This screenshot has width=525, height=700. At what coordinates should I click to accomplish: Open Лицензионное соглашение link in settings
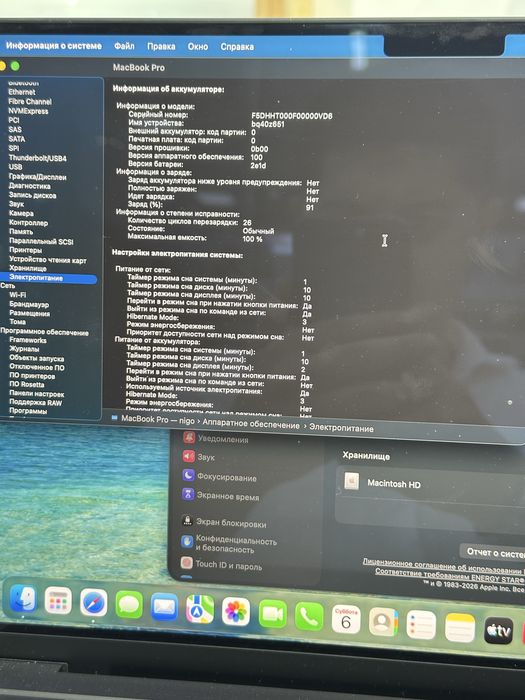pos(443,565)
